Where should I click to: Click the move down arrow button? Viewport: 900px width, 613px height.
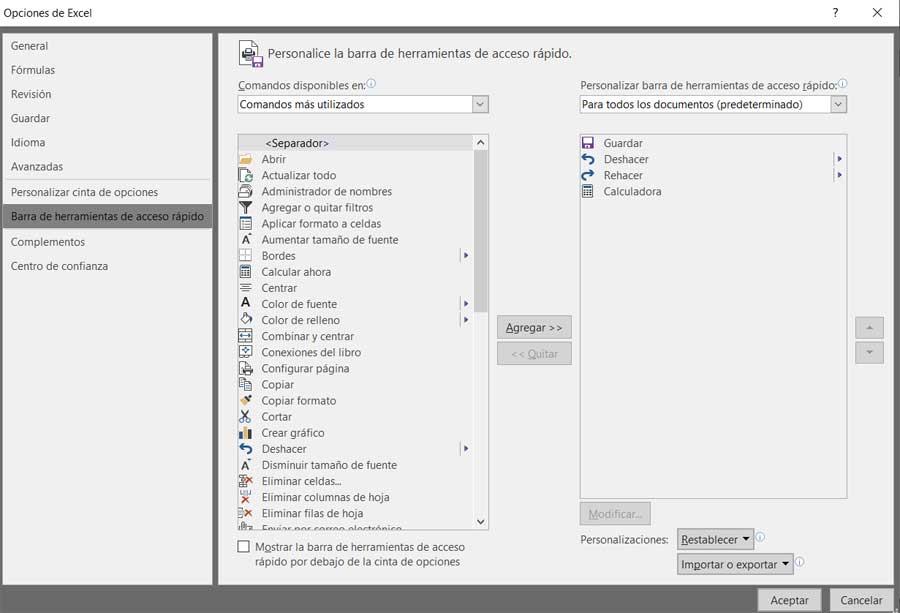click(x=869, y=352)
